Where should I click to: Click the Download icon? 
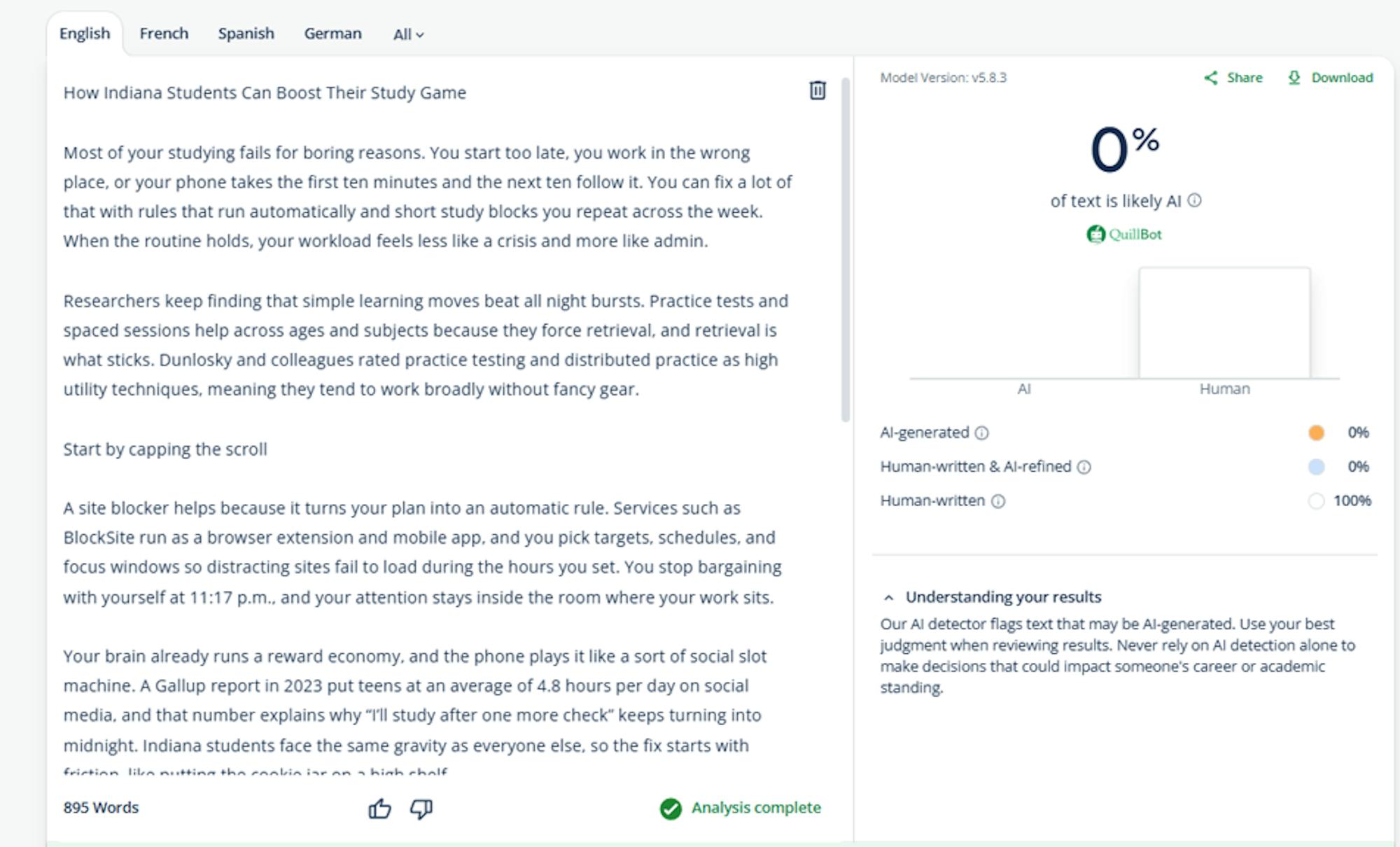pos(1294,78)
